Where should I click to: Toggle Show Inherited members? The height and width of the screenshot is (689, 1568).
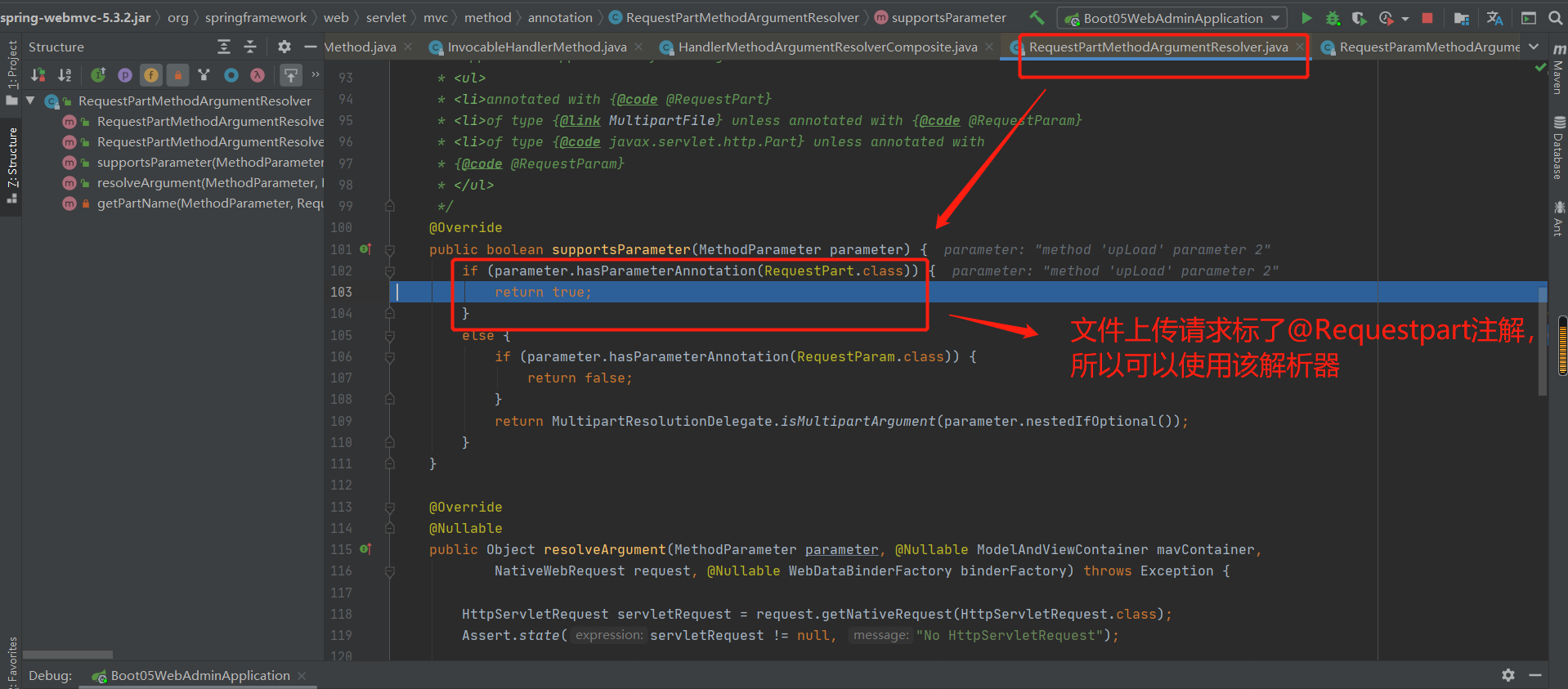coord(98,75)
